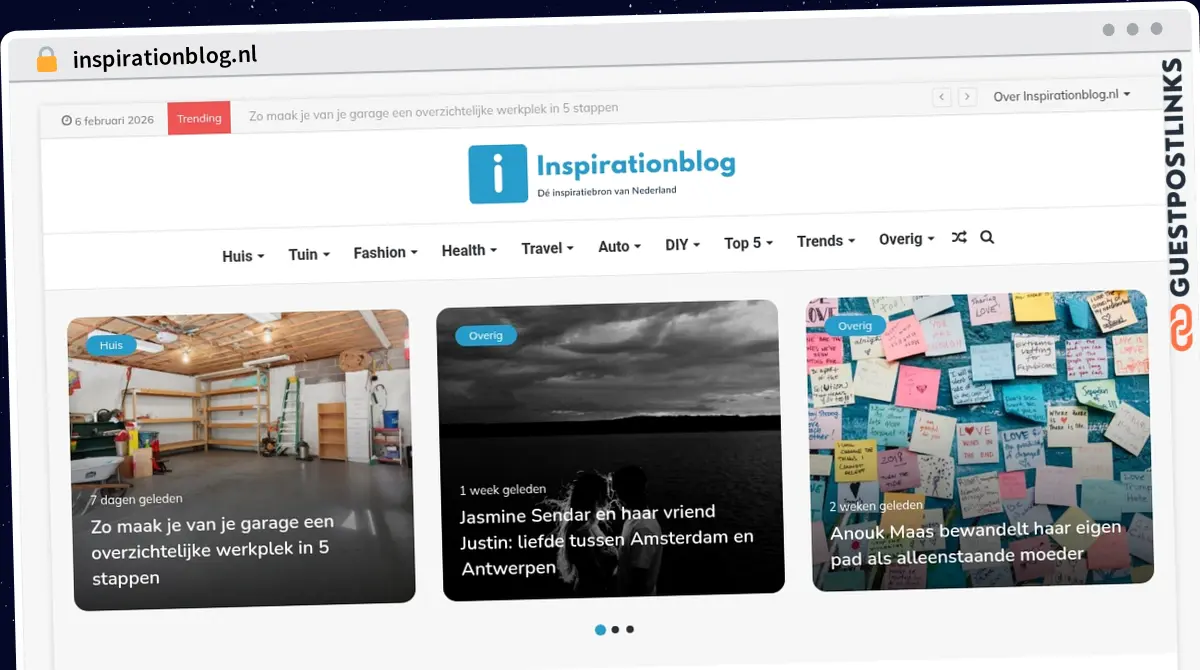Expand the Huis dropdown menu
1200x670 pixels.
coord(243,256)
